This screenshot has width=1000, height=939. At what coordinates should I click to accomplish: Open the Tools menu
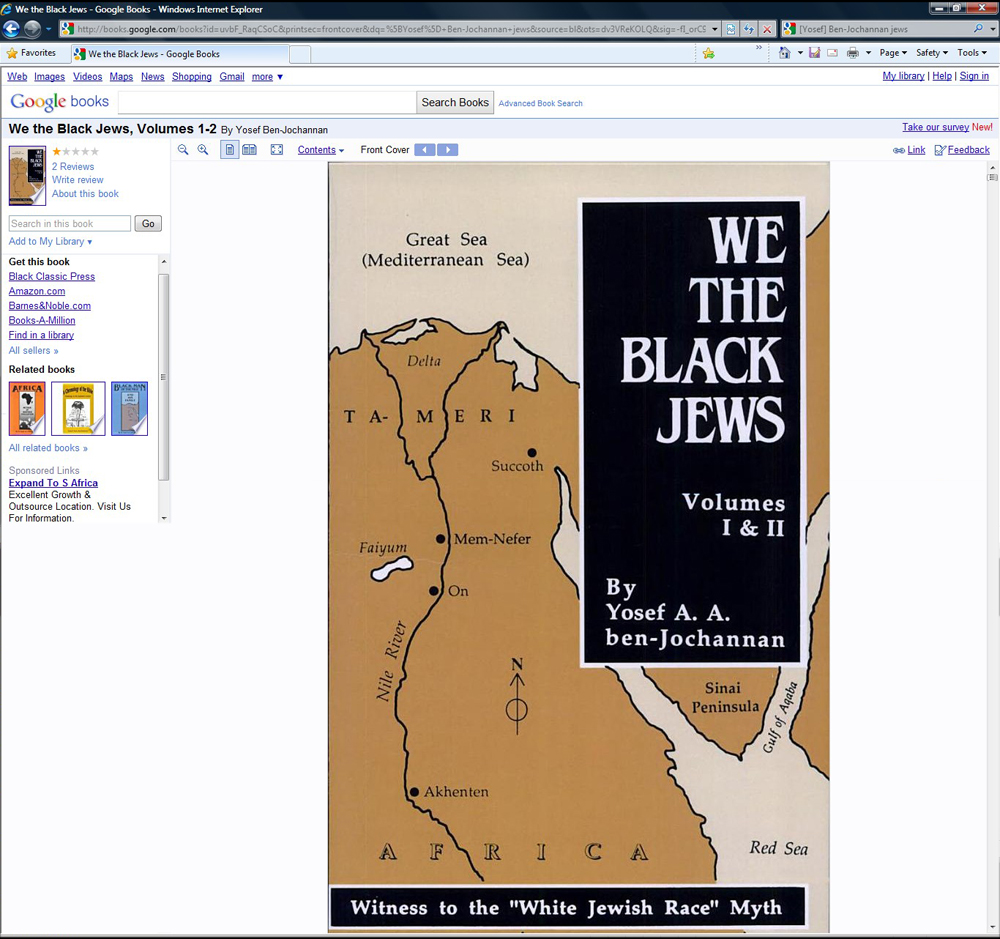(972, 53)
